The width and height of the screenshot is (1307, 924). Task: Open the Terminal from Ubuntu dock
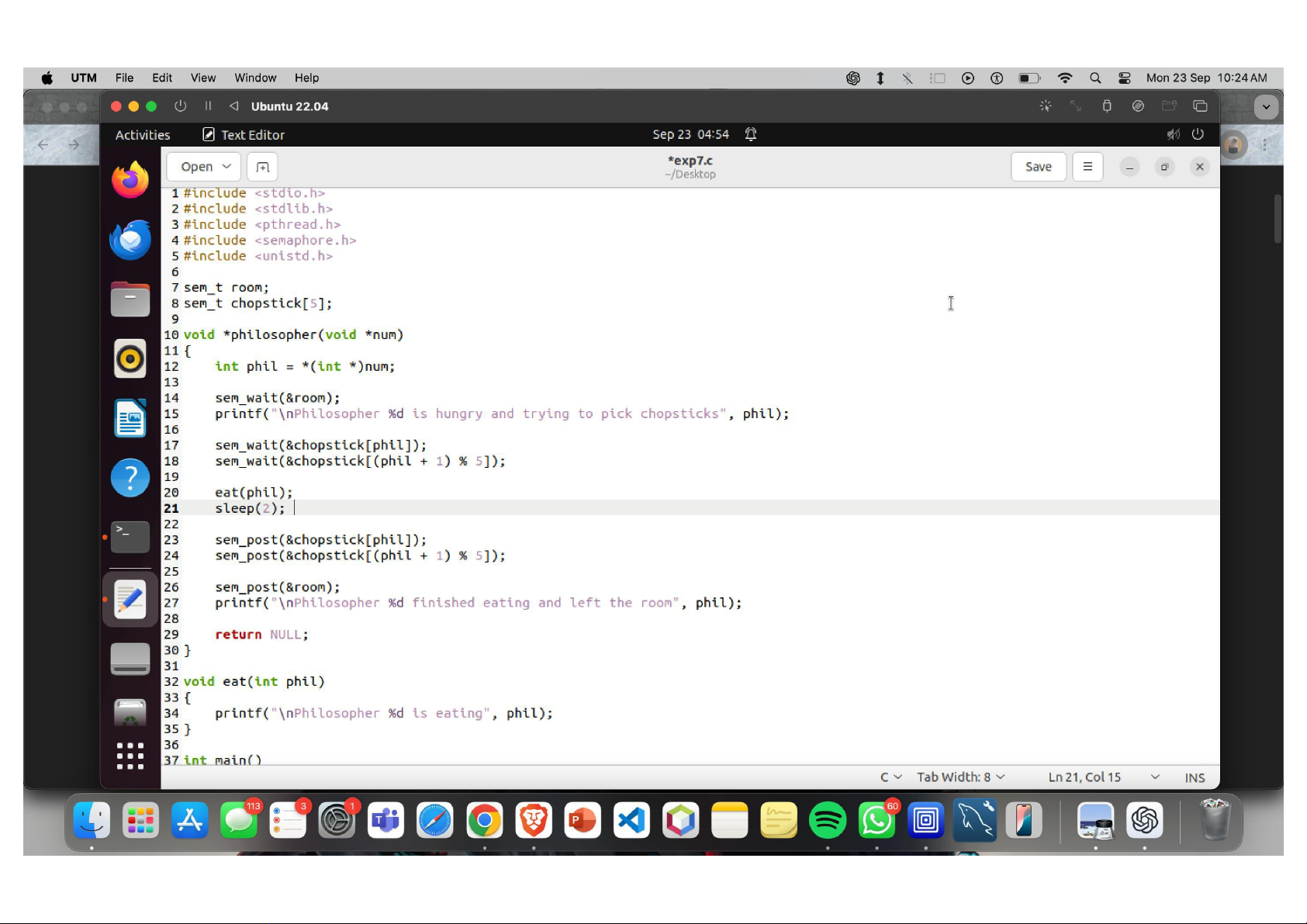pos(130,536)
